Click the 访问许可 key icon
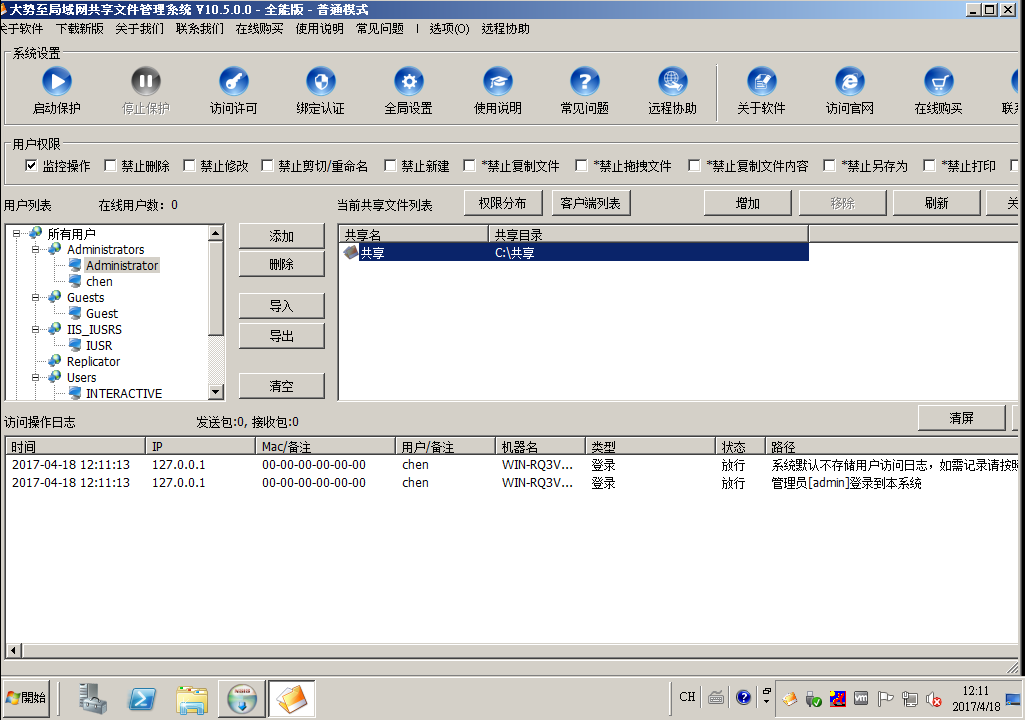Image resolution: width=1025 pixels, height=720 pixels. (x=233, y=82)
